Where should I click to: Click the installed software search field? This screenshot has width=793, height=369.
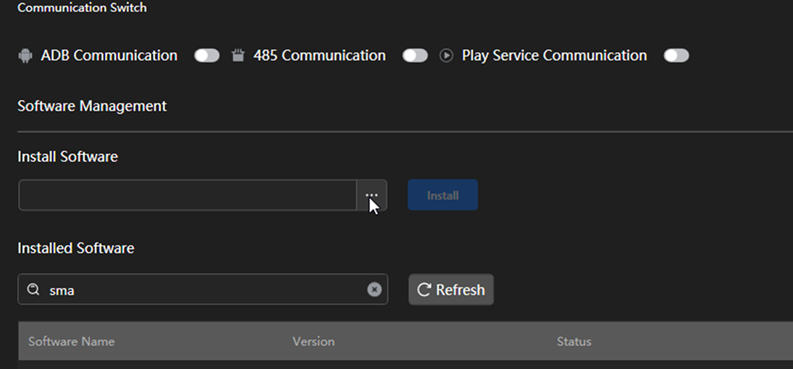click(x=203, y=290)
